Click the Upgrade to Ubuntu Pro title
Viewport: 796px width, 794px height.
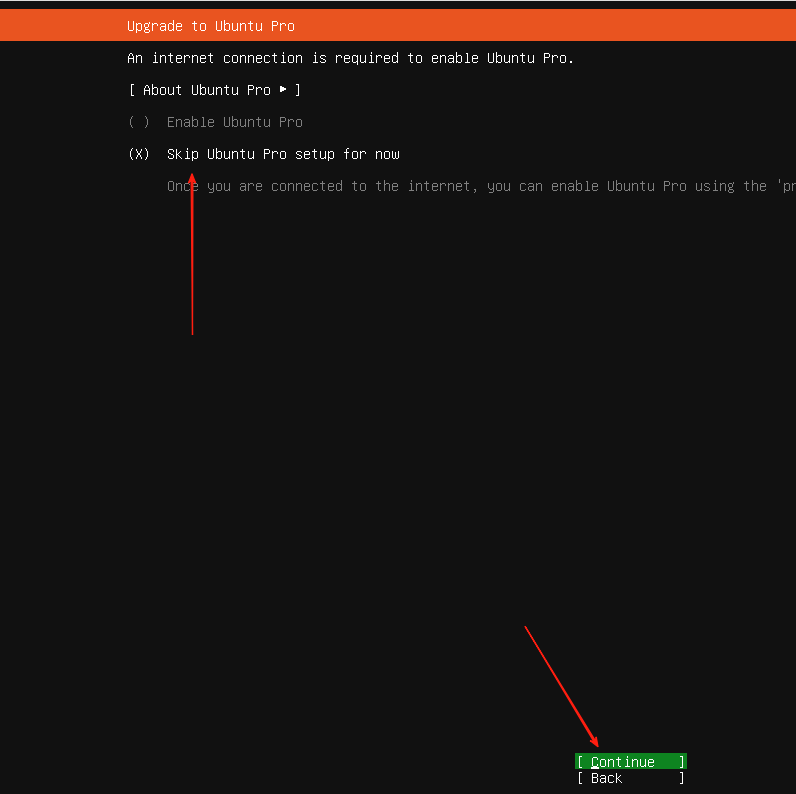(x=211, y=26)
